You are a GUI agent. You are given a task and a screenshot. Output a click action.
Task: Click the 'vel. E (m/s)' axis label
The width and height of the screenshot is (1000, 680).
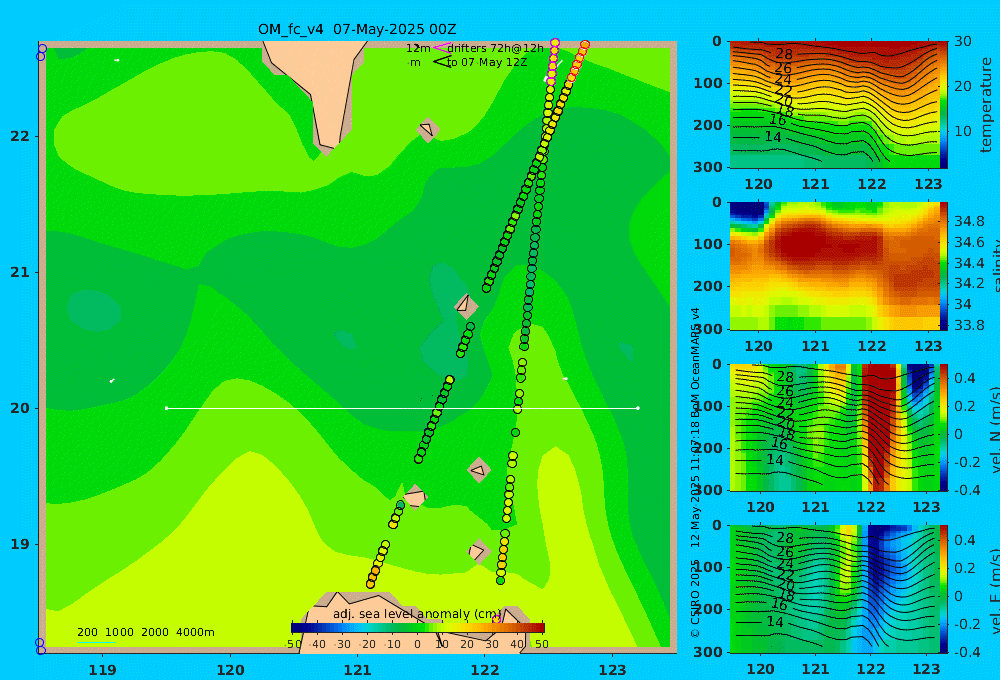[x=995, y=592]
